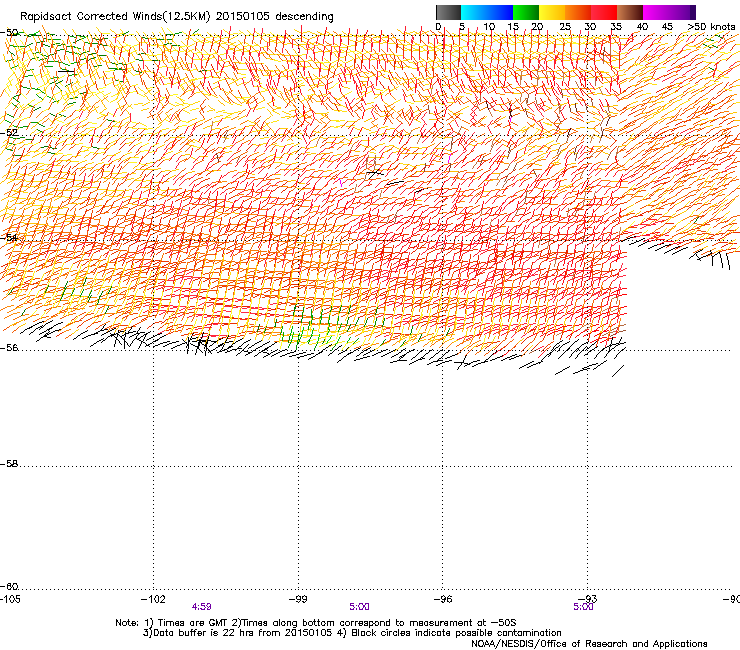Image resolution: width=740 pixels, height=650 pixels.
Task: Select the green 15-20 knots legend swatch
Action: point(526,12)
